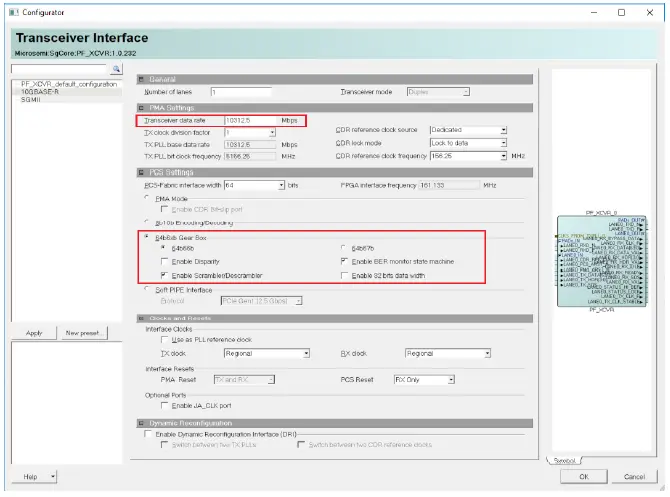Screen dimensions: 670x497
Task: Toggle Use as PLL reference clock
Action: click(164, 339)
